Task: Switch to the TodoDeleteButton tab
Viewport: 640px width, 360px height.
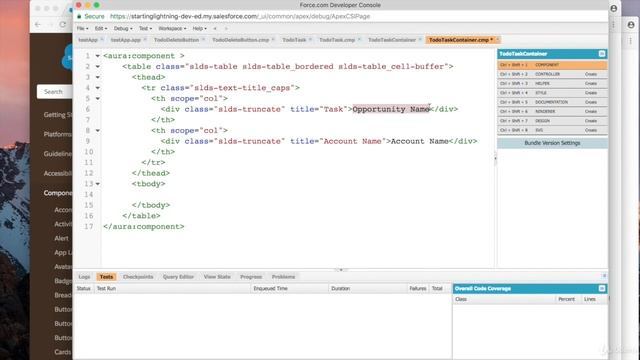Action: click(x=176, y=40)
